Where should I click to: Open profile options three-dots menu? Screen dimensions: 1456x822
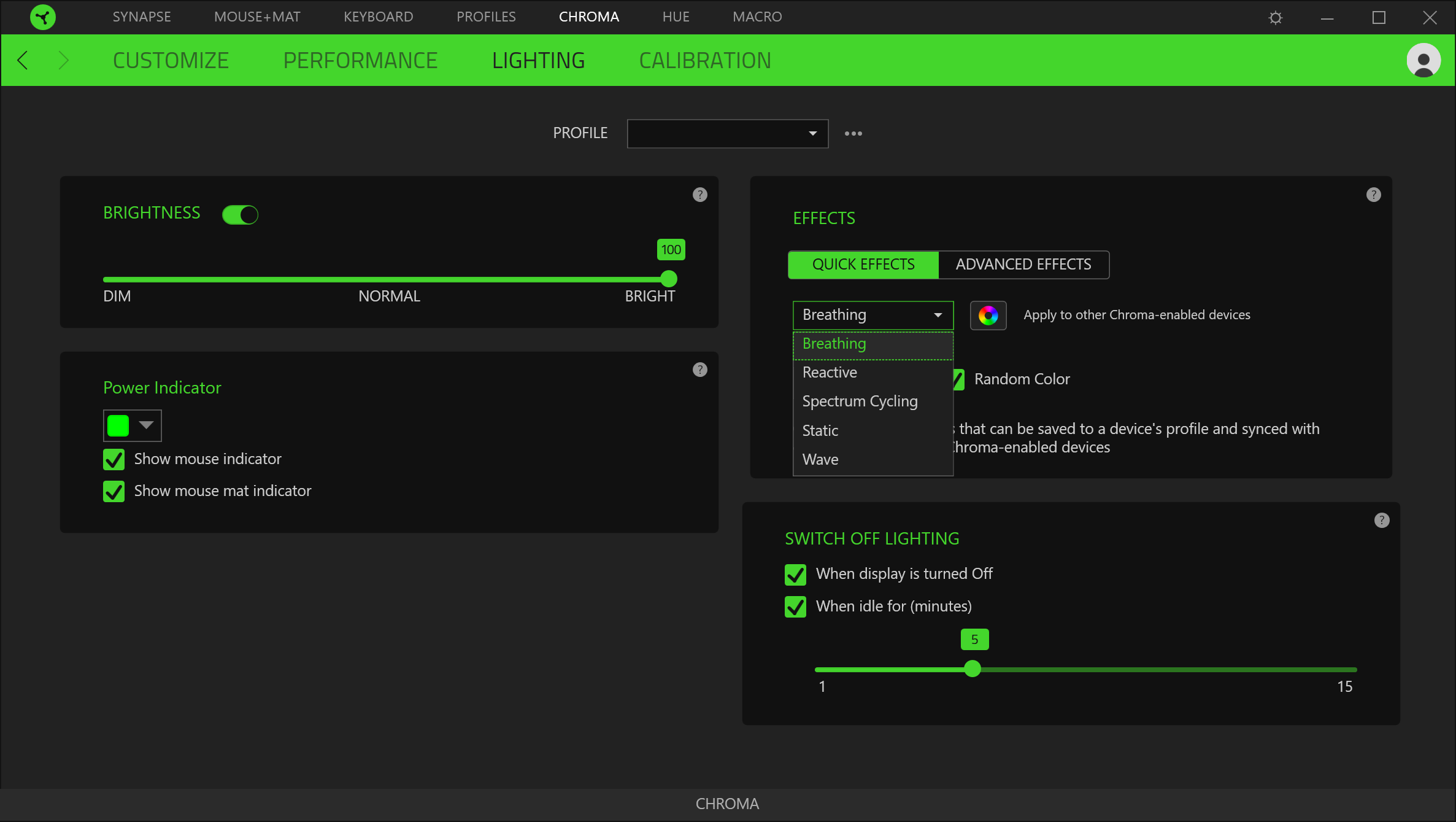(853, 133)
